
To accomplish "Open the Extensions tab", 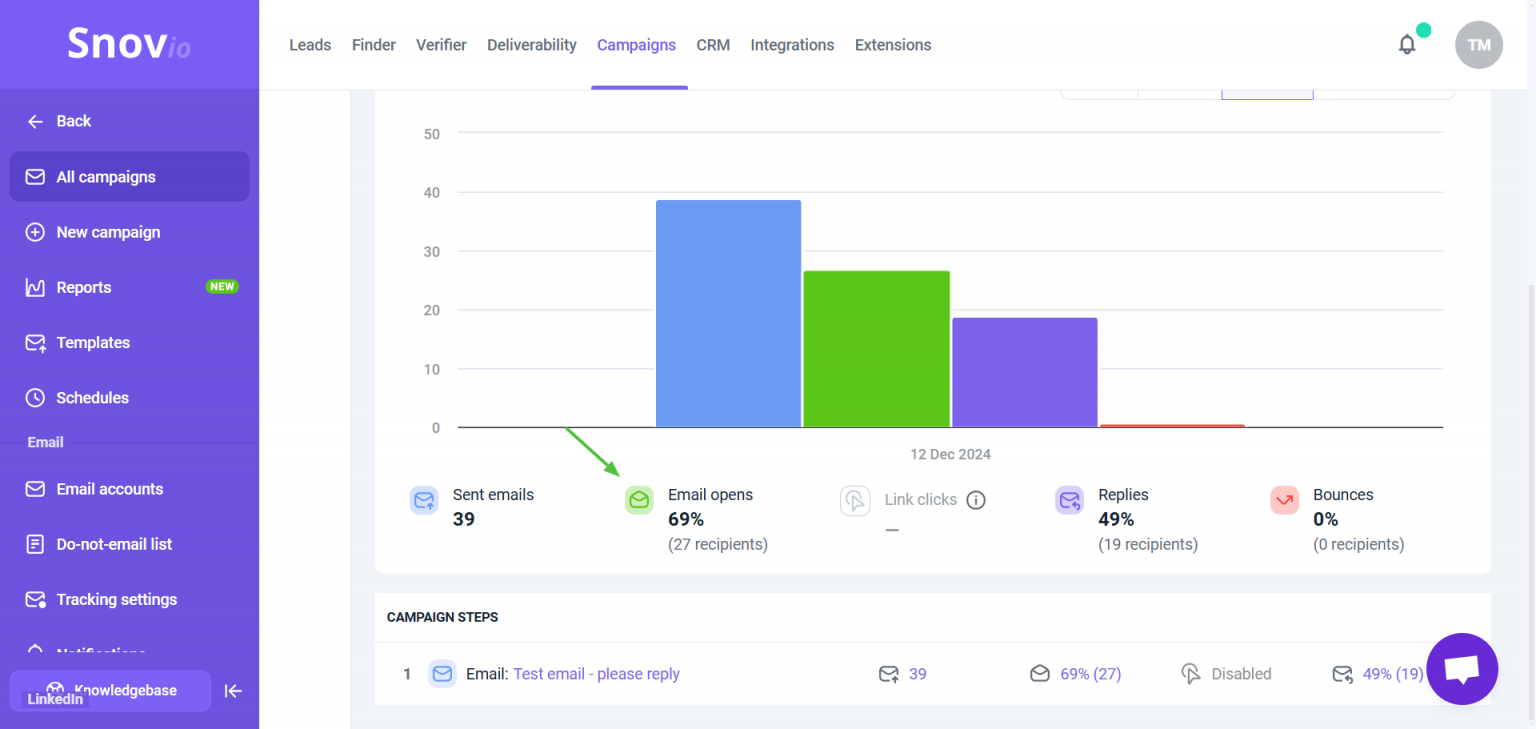I will pyautogui.click(x=893, y=45).
